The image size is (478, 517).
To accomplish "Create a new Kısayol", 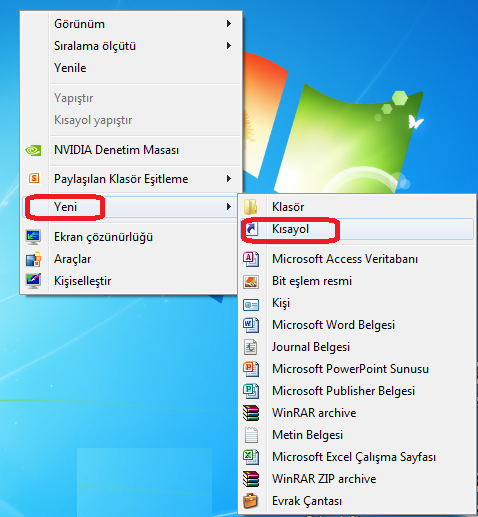I will [x=357, y=229].
